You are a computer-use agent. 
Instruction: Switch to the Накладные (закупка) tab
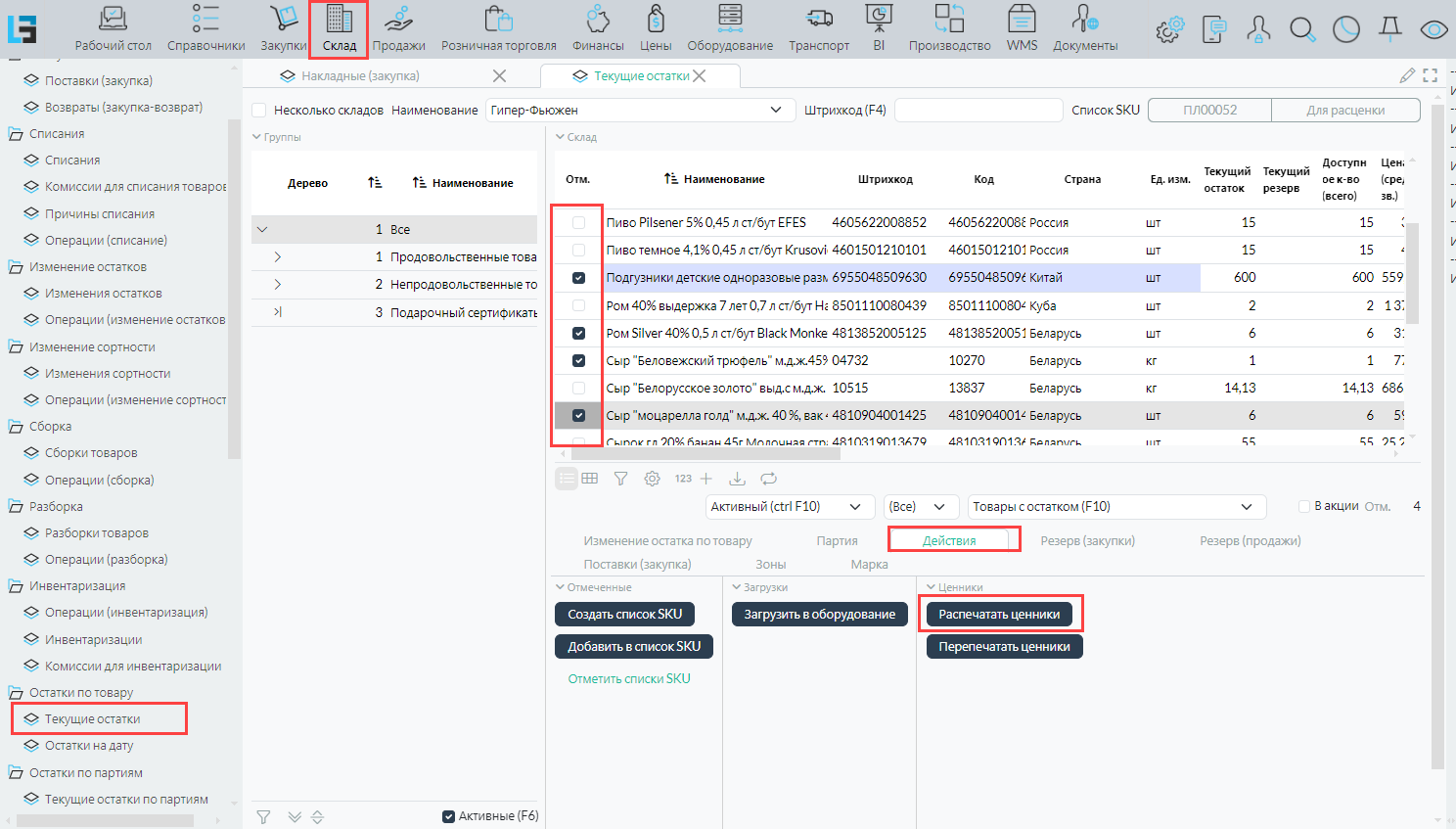click(360, 75)
